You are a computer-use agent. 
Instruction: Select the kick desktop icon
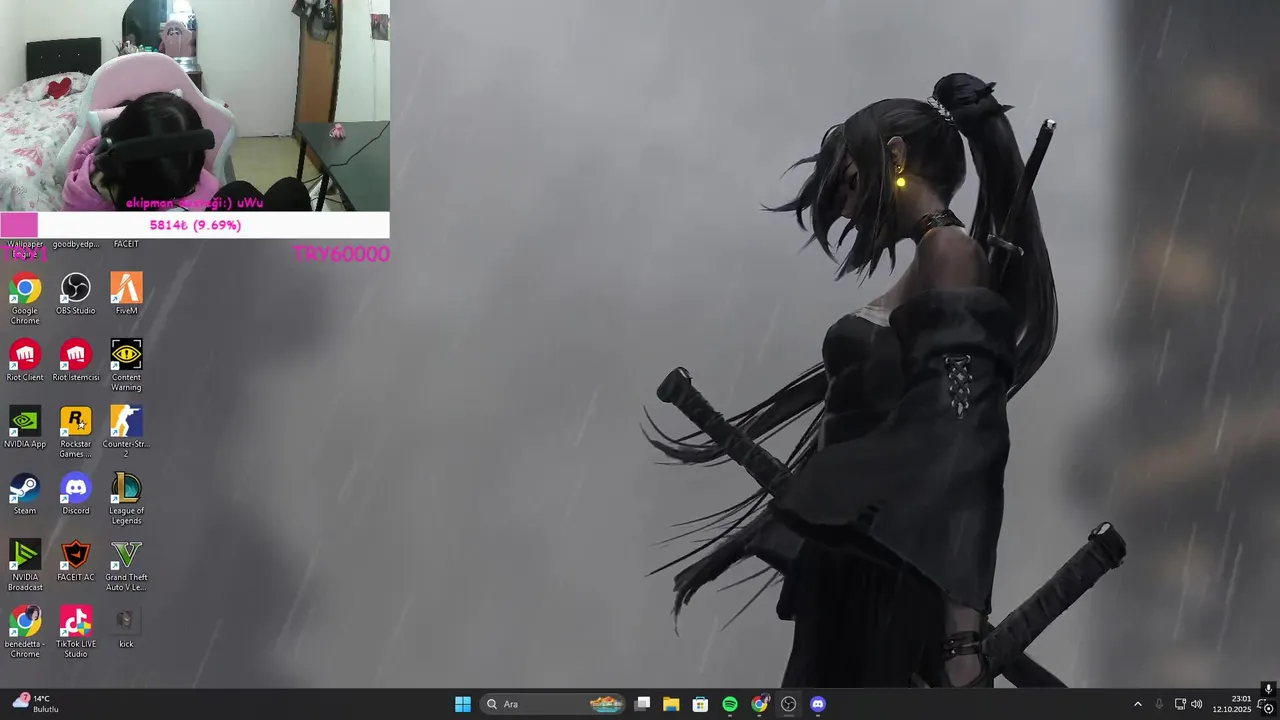point(126,627)
